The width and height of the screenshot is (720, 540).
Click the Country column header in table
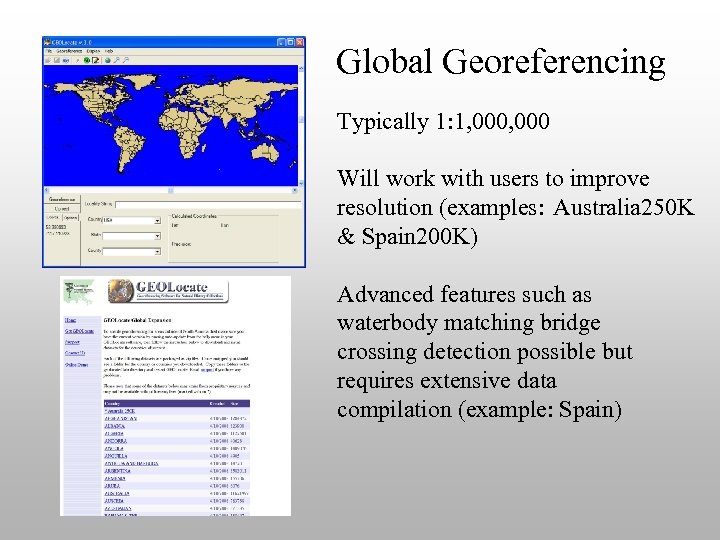pos(112,404)
